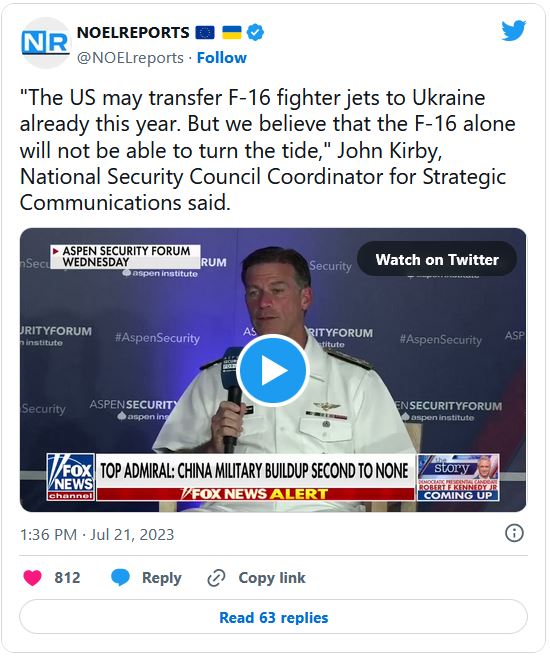Click the Copy link text
This screenshot has height=659, width=550.
[x=272, y=577]
